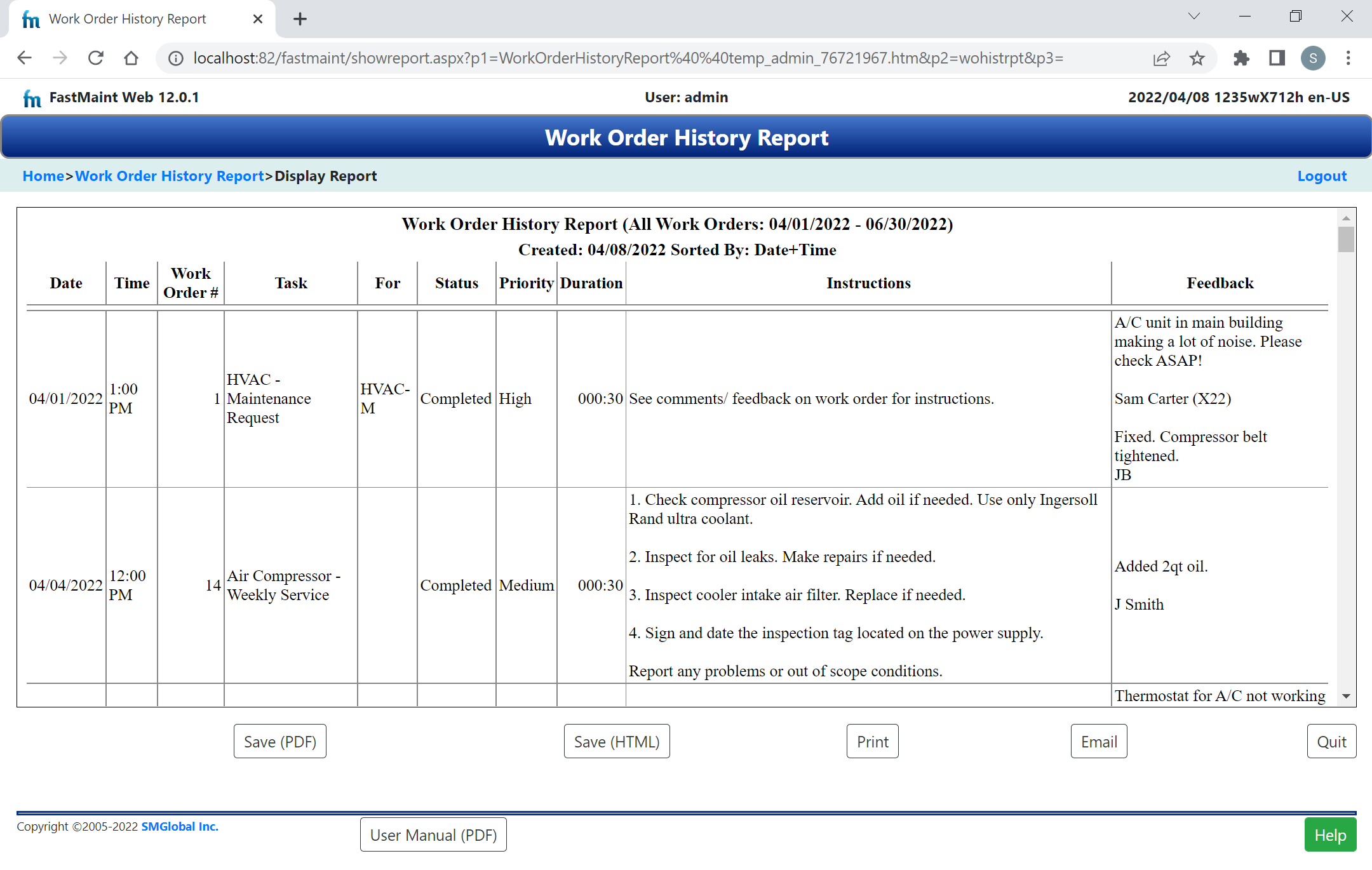1372x870 pixels.
Task: Print the report
Action: (x=873, y=741)
